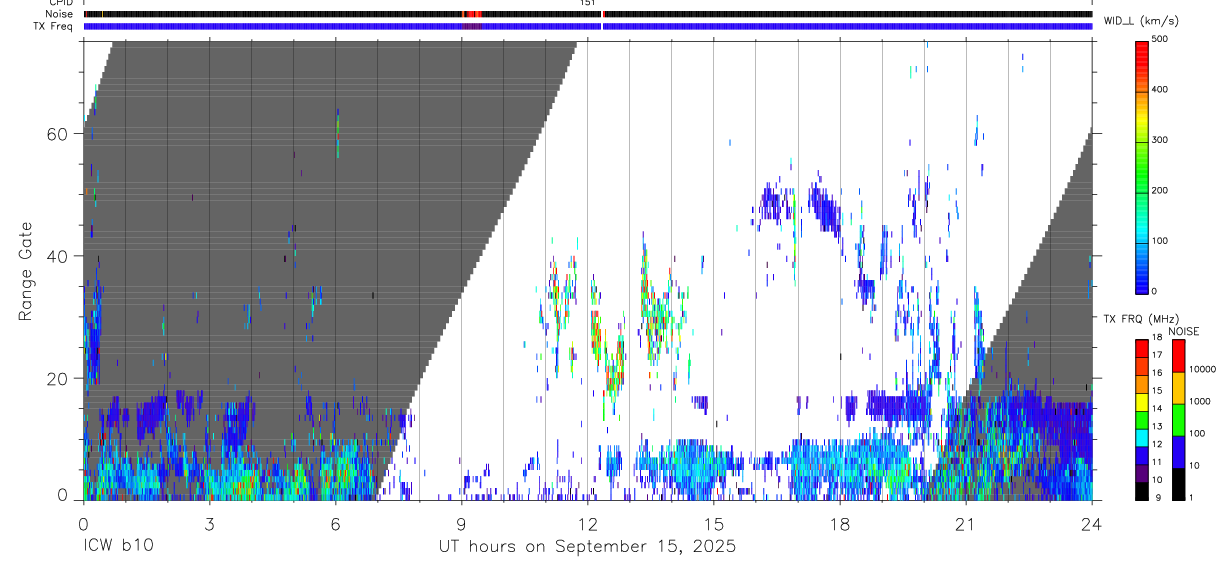Select the 'ICW b10' radar beam label

[x=117, y=547]
